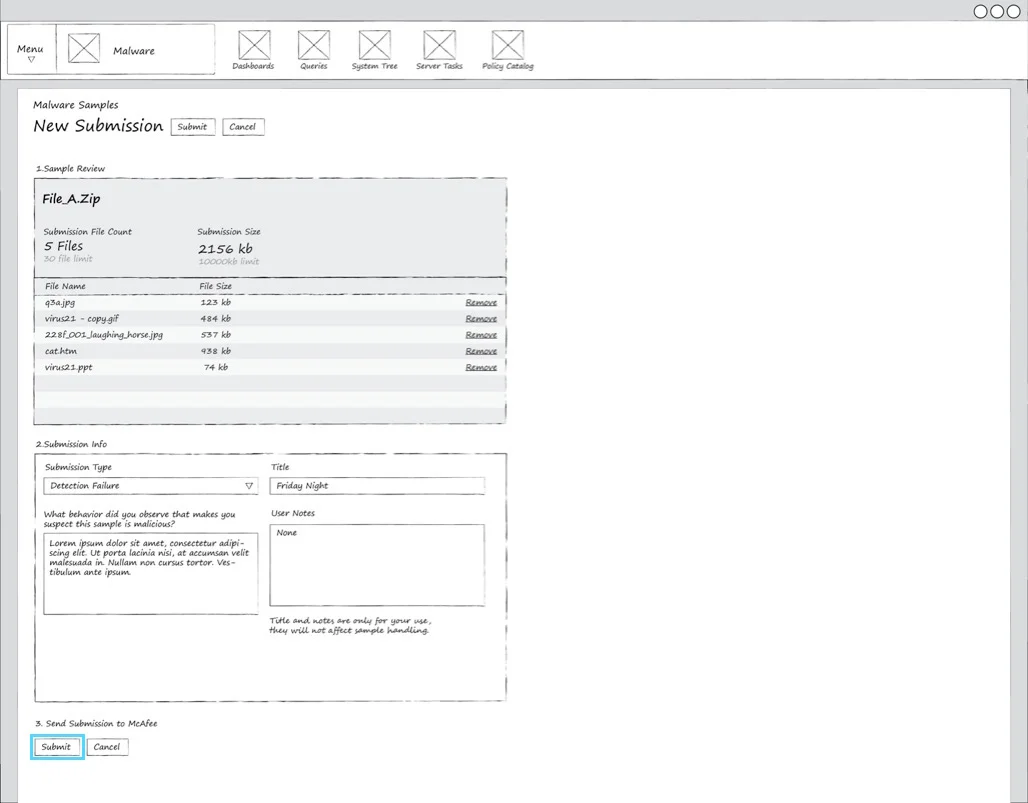Open the Menu dropdown

tap(31, 50)
